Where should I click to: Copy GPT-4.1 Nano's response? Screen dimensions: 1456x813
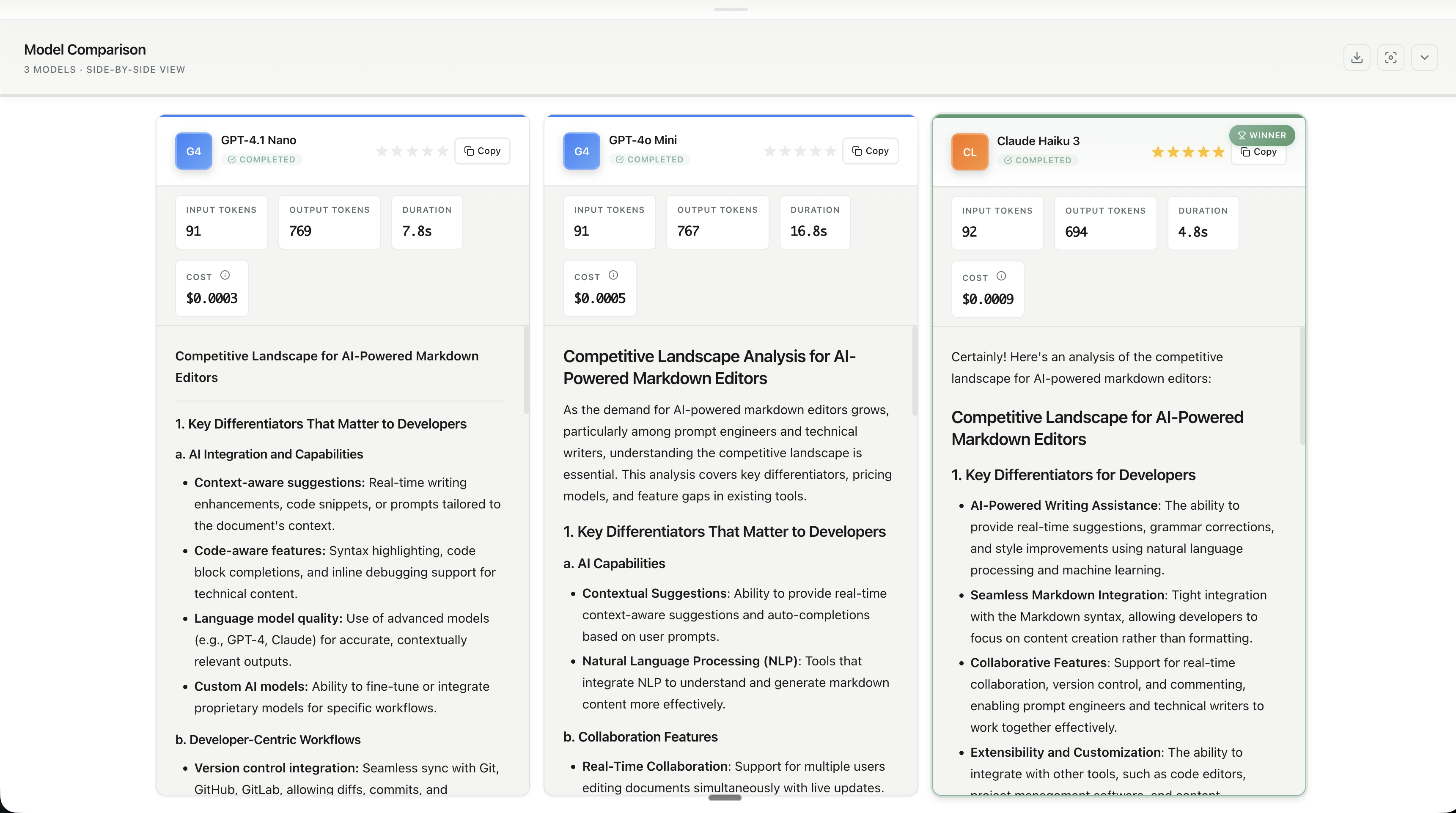pos(482,151)
